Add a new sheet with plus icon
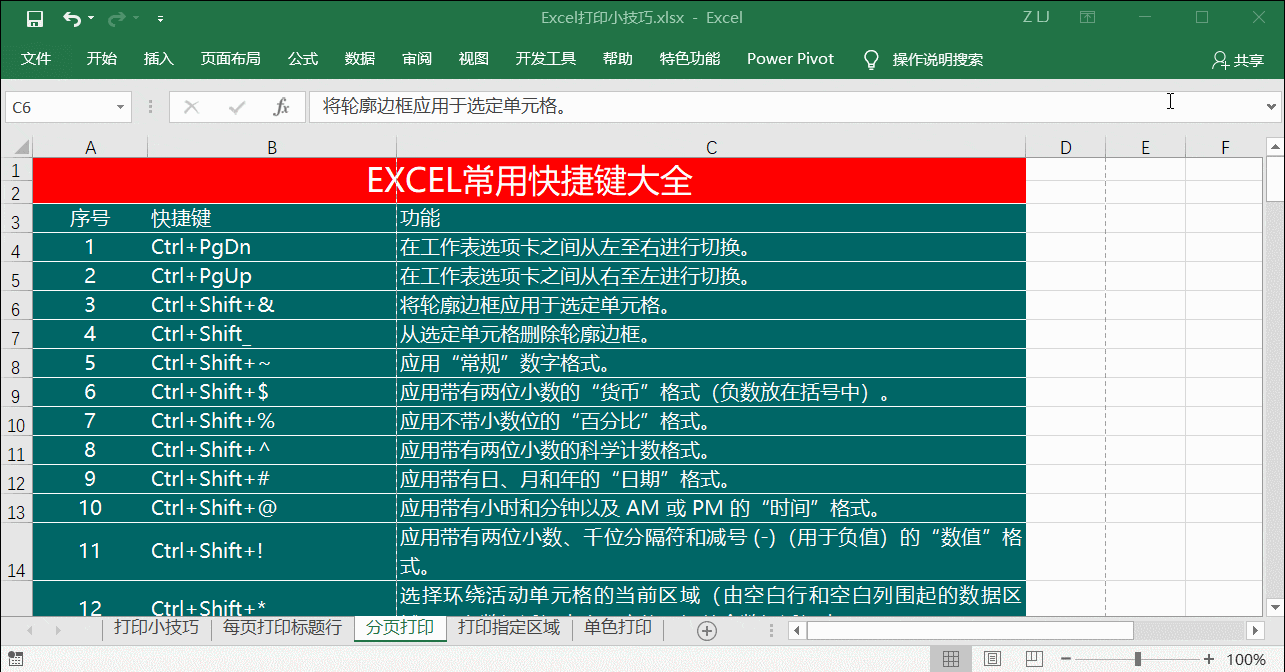Viewport: 1285px width, 672px height. pos(707,630)
